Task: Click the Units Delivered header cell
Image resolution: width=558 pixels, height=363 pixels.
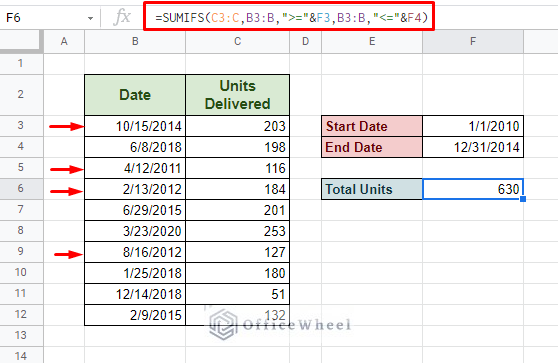Action: pos(237,95)
